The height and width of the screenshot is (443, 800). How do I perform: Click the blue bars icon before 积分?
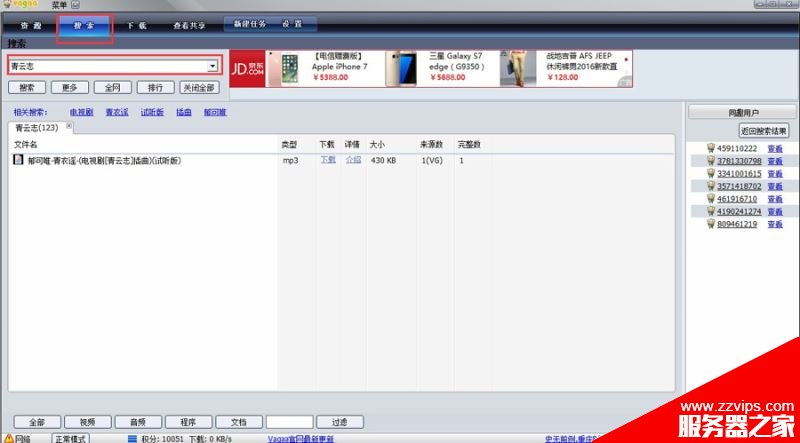[133, 438]
